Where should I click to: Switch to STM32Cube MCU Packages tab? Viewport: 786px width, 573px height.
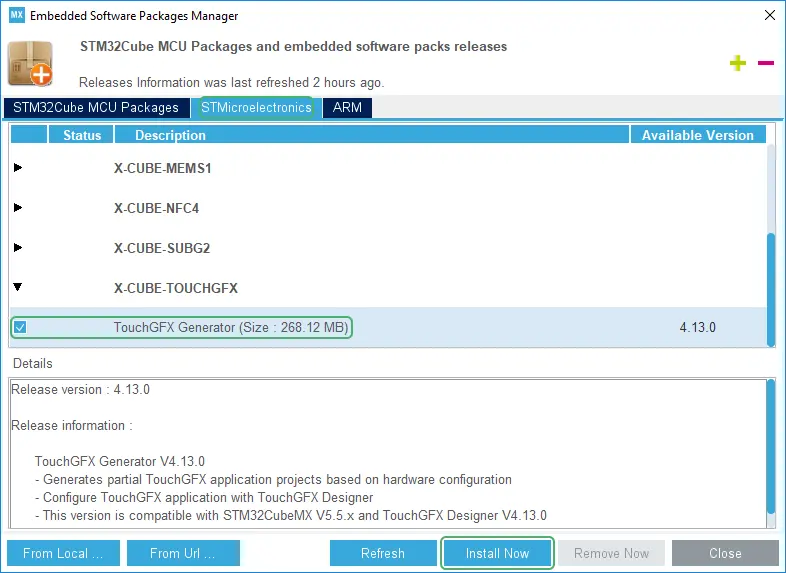(x=96, y=107)
